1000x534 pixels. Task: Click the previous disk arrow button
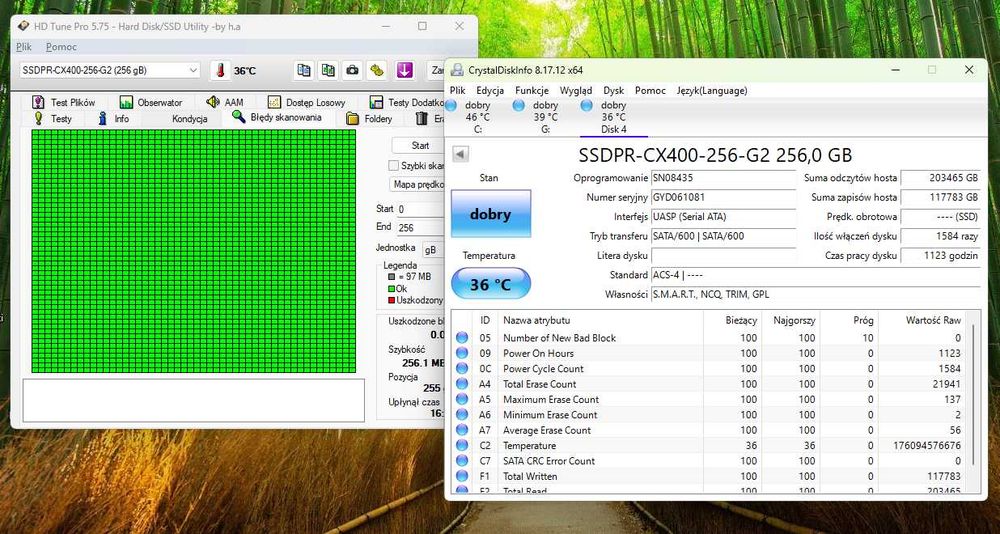460,154
